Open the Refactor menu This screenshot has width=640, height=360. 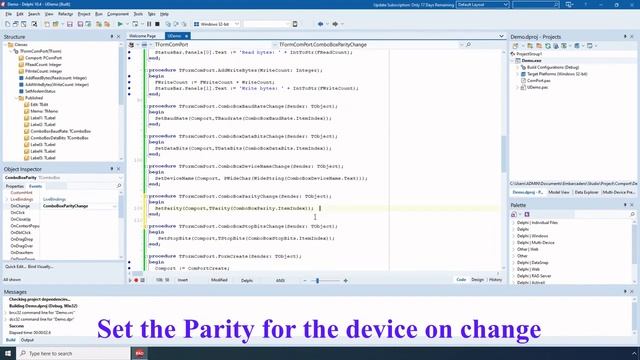tap(65, 14)
